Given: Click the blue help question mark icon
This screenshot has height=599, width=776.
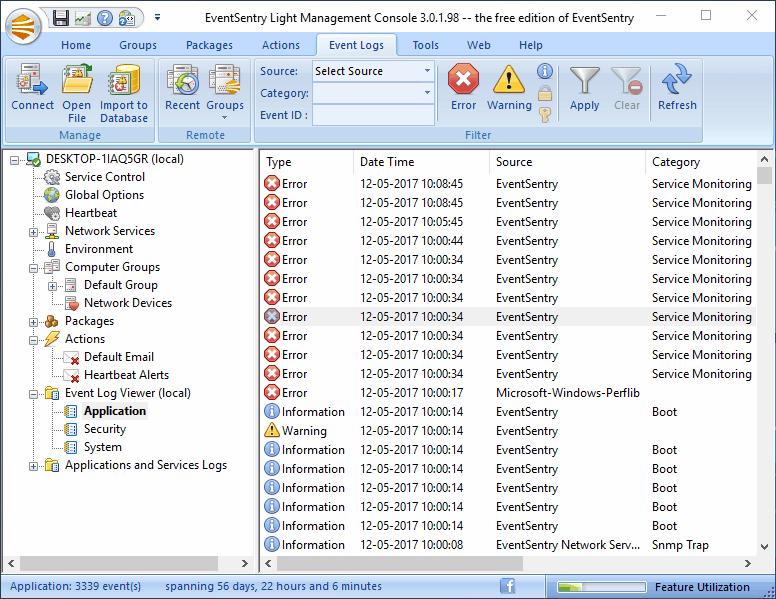Looking at the screenshot, I should [x=104, y=18].
